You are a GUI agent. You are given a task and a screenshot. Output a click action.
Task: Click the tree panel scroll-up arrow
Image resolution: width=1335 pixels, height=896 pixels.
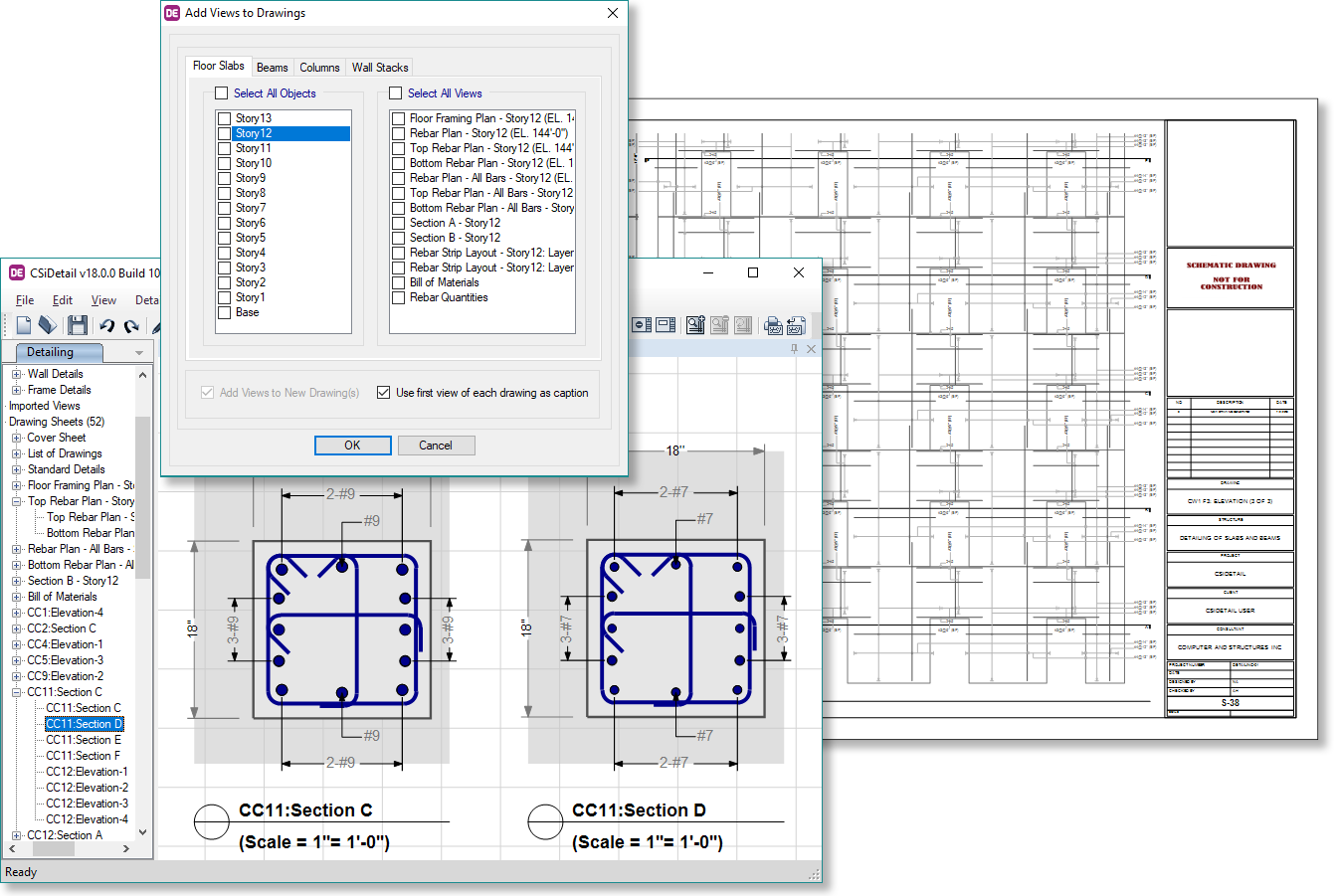coord(142,375)
